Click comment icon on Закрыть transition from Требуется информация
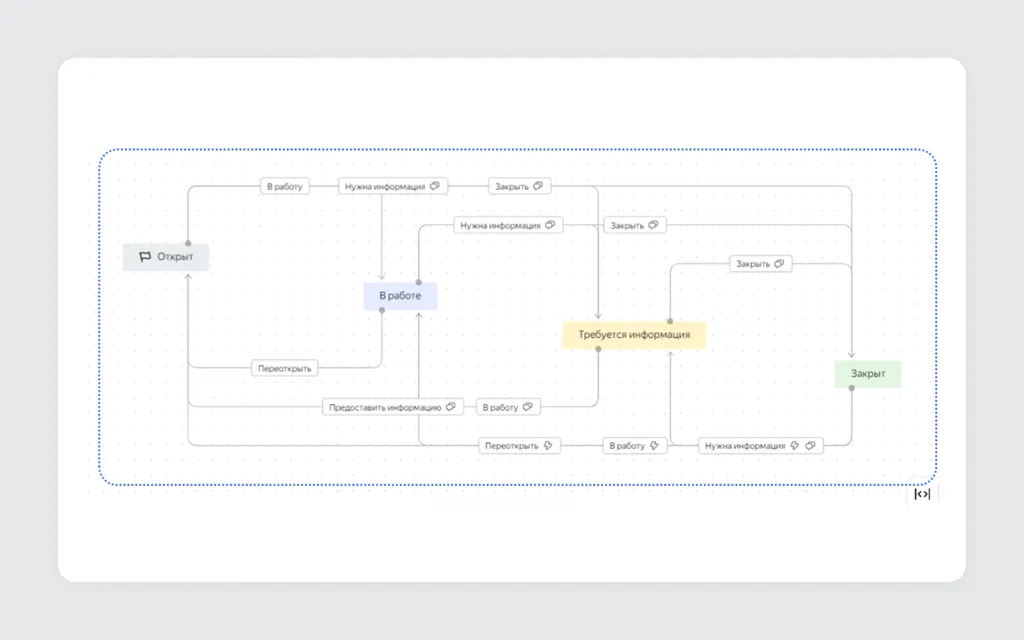 (x=779, y=264)
